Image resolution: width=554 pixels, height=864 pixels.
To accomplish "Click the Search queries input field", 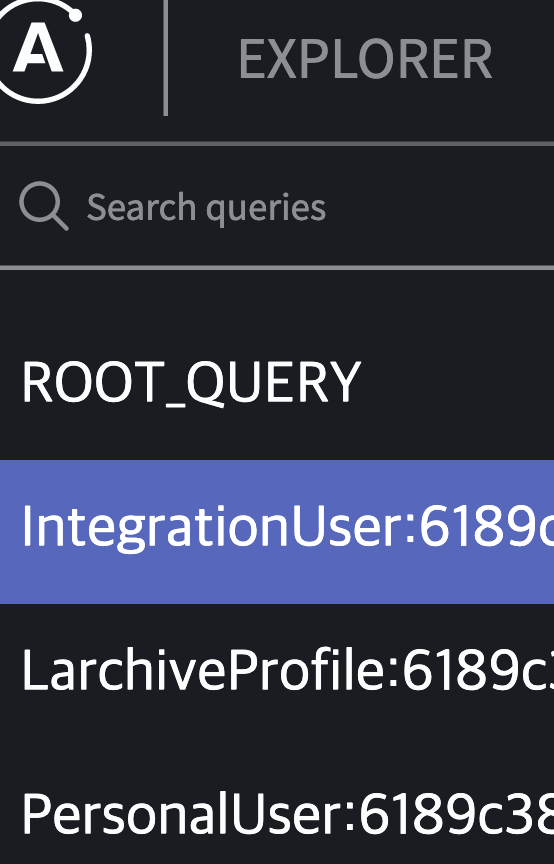I will click(x=277, y=207).
